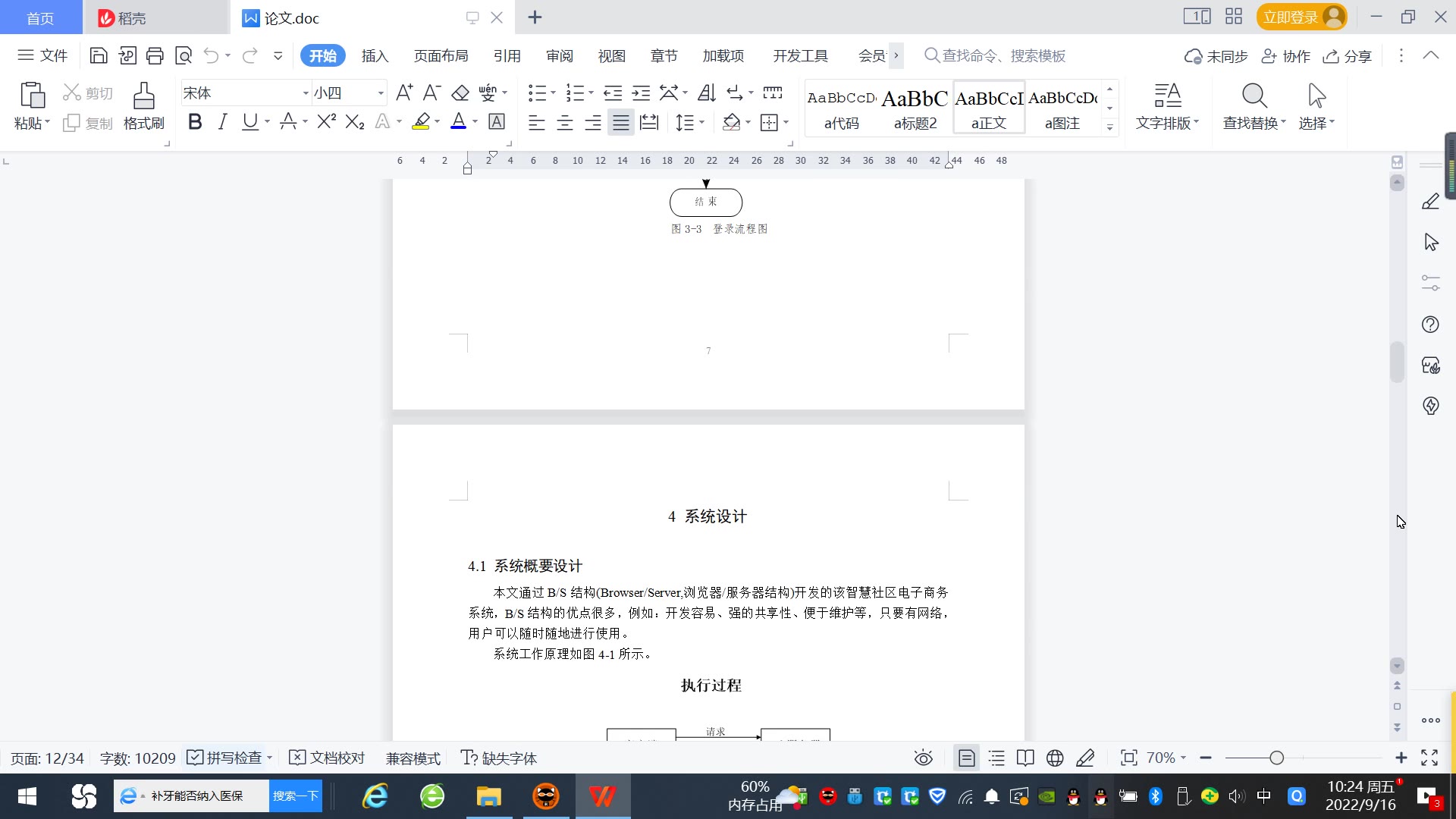Click the Find and Replace (查找替换) icon
Viewport: 1456px width, 819px height.
1254,105
